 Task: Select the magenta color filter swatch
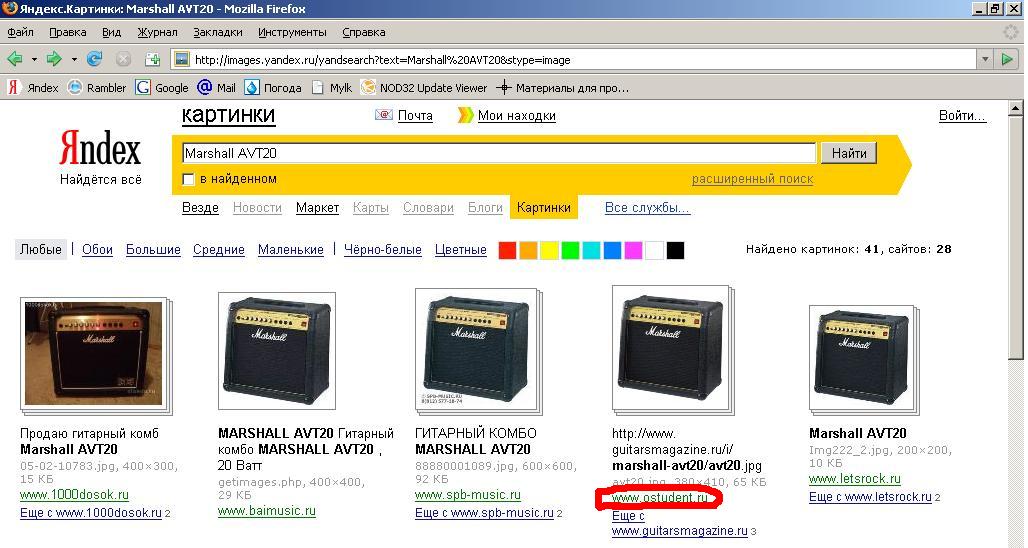[x=633, y=250]
